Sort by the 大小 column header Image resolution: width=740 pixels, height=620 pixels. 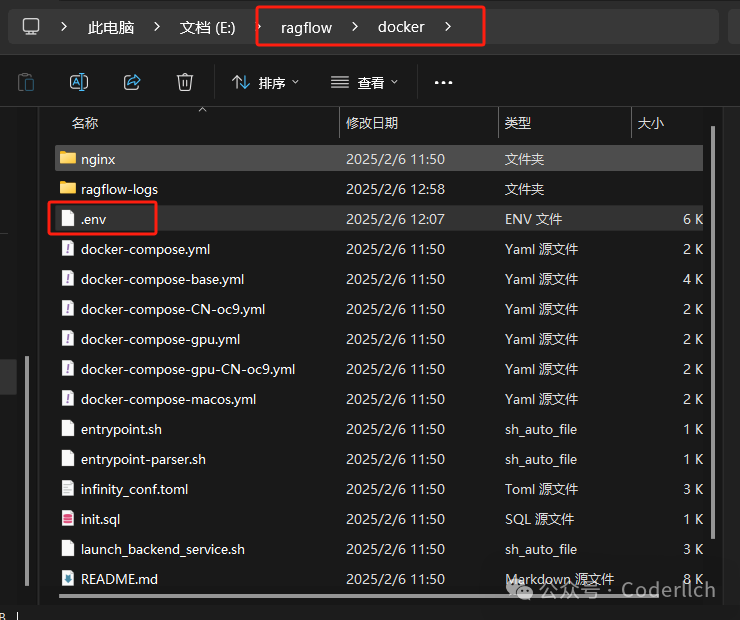pos(650,123)
